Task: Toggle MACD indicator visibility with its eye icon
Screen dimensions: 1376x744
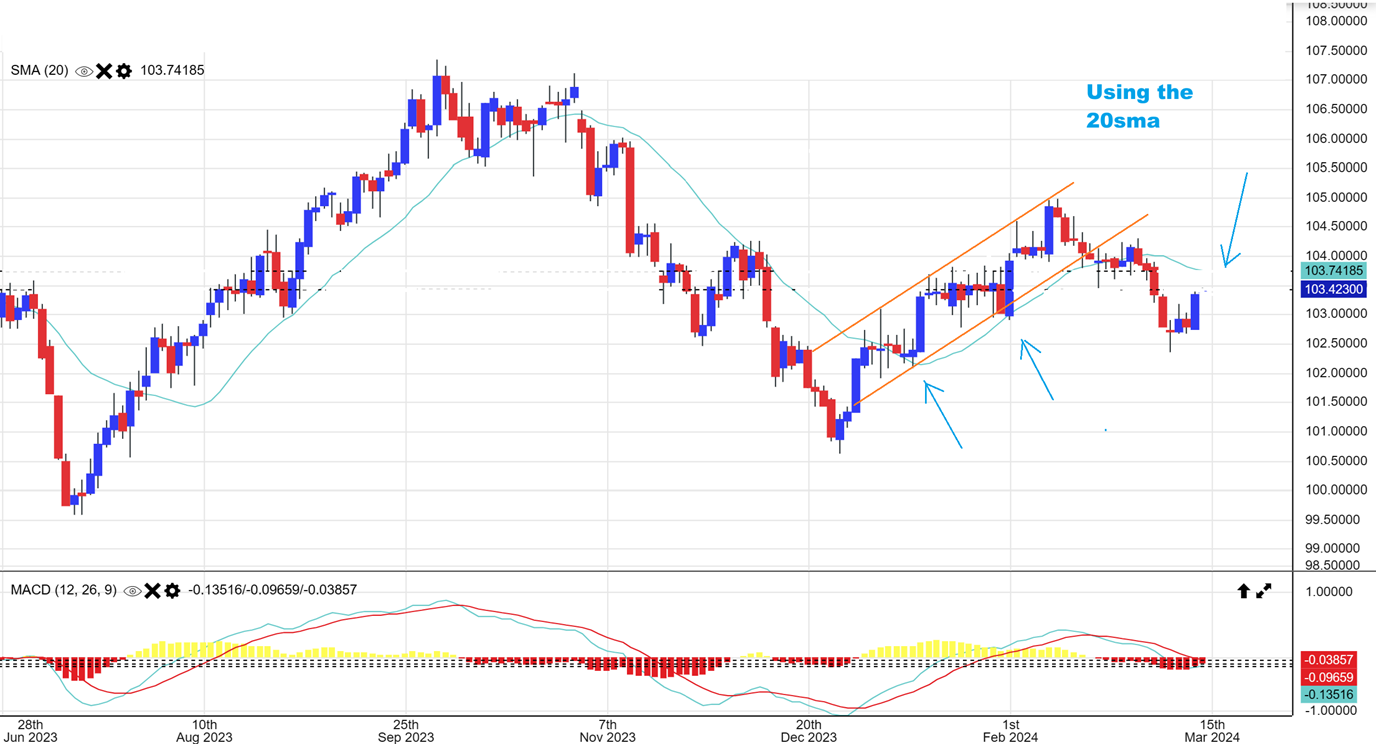Action: pos(132,591)
